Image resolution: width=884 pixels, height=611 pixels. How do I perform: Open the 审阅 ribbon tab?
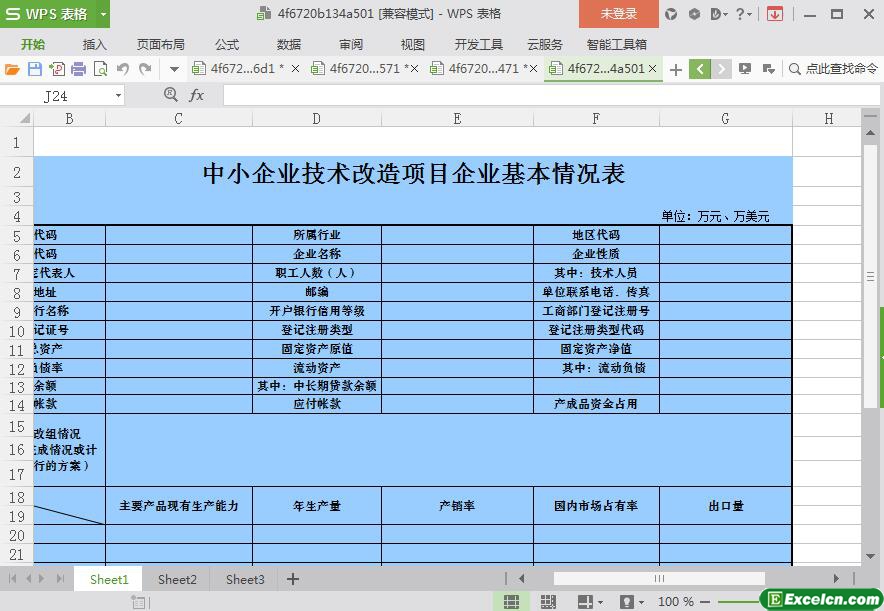pyautogui.click(x=351, y=45)
